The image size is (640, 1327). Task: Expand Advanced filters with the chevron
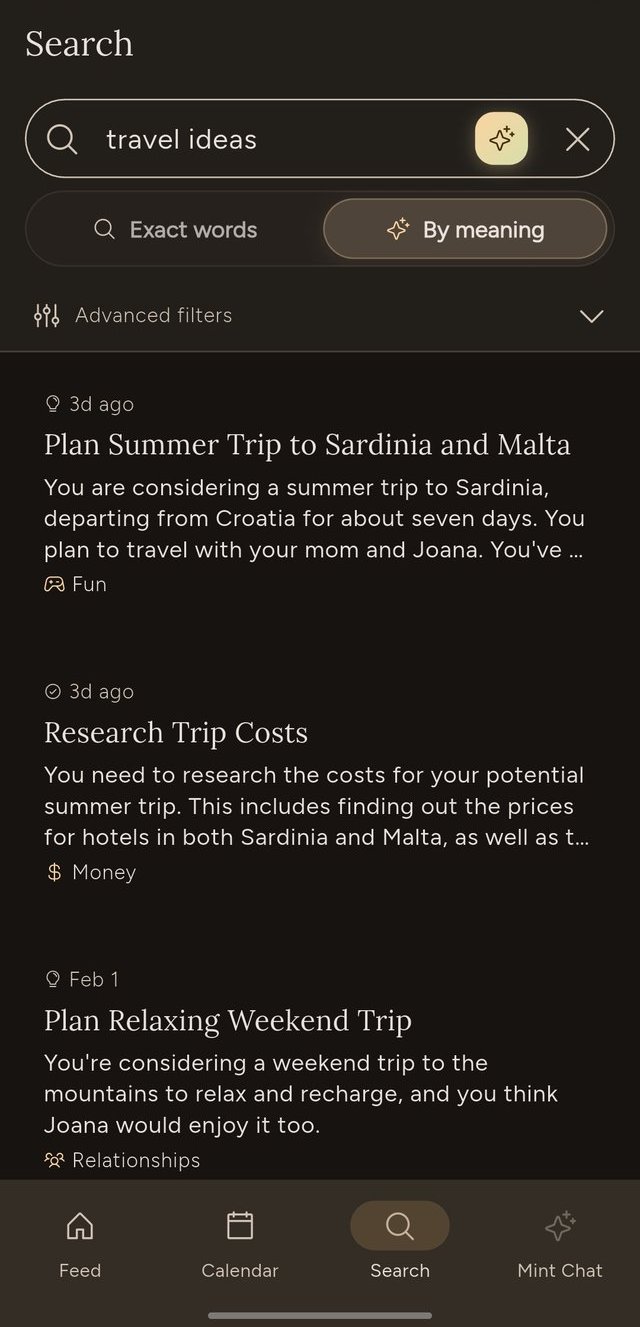point(591,316)
